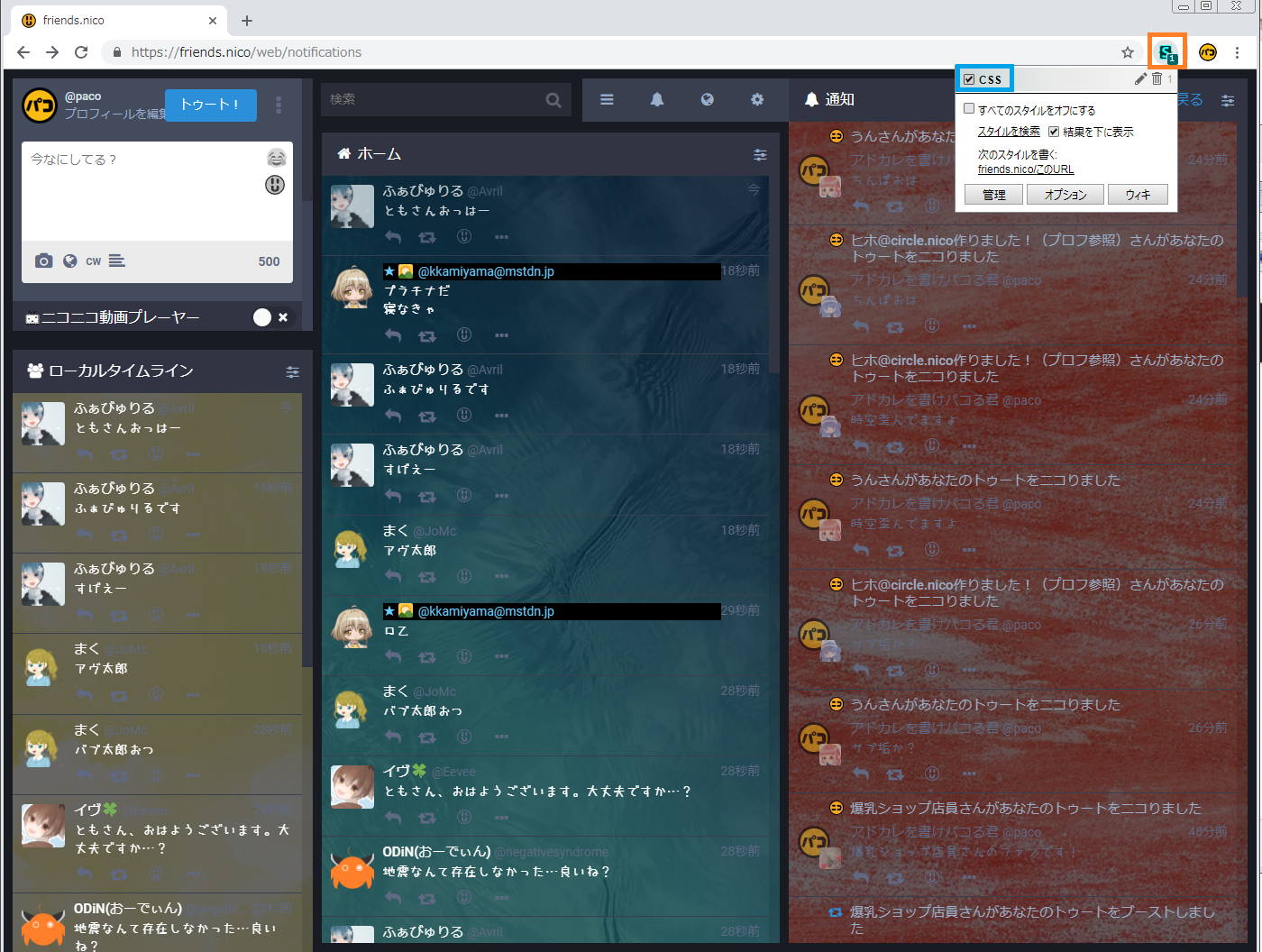Open more menu for home post 'プラチナだ'

pos(501,335)
